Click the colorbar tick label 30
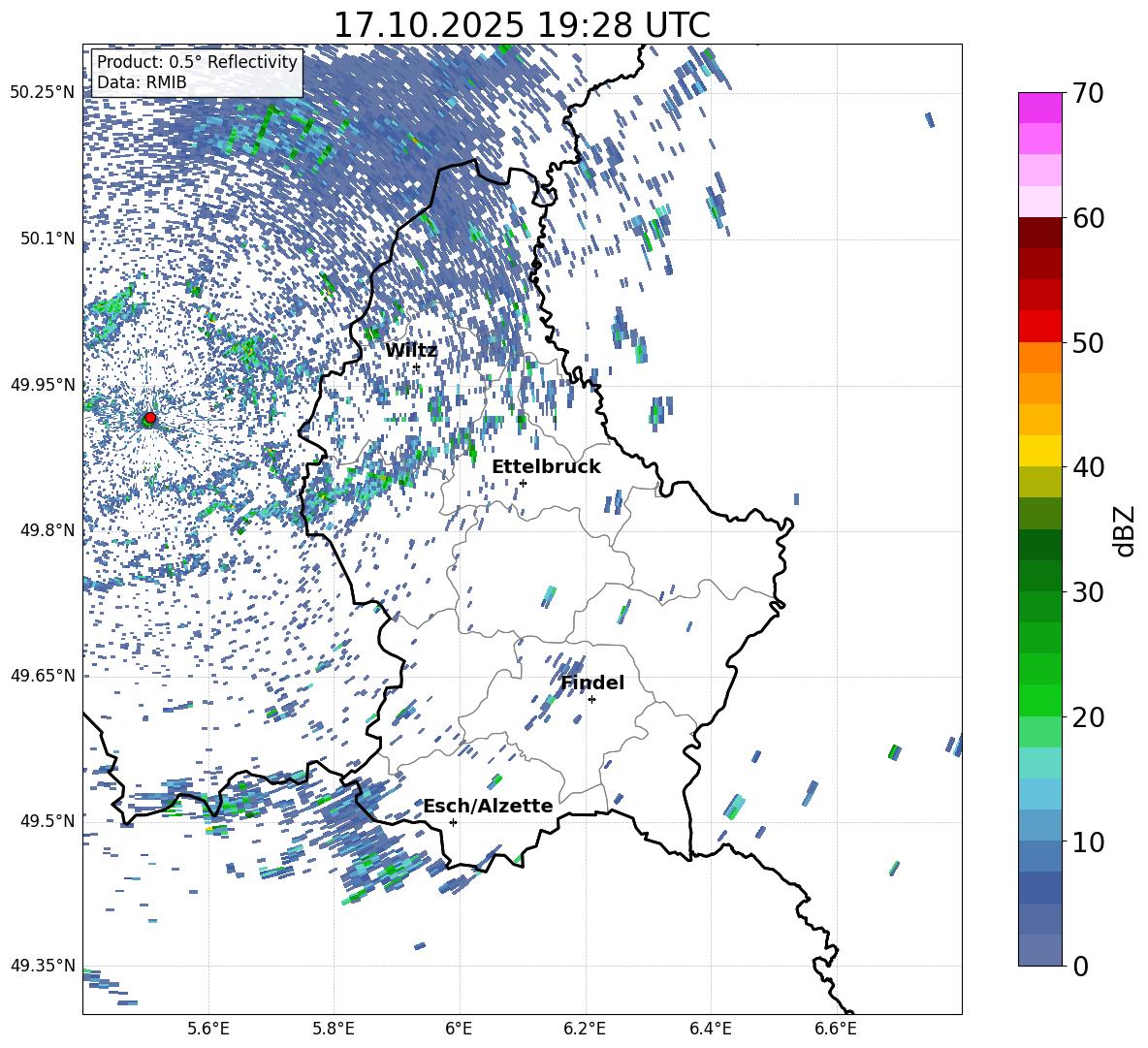This screenshot has height=1048, width=1148. tap(1088, 592)
